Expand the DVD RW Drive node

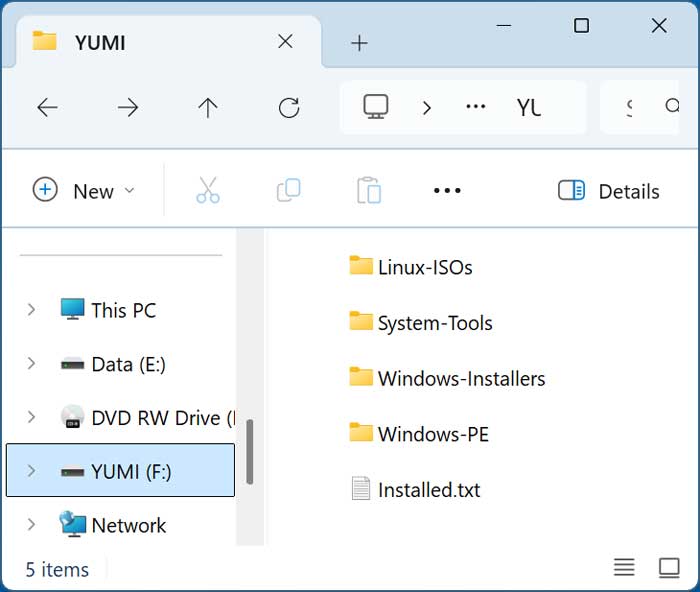[x=31, y=417]
